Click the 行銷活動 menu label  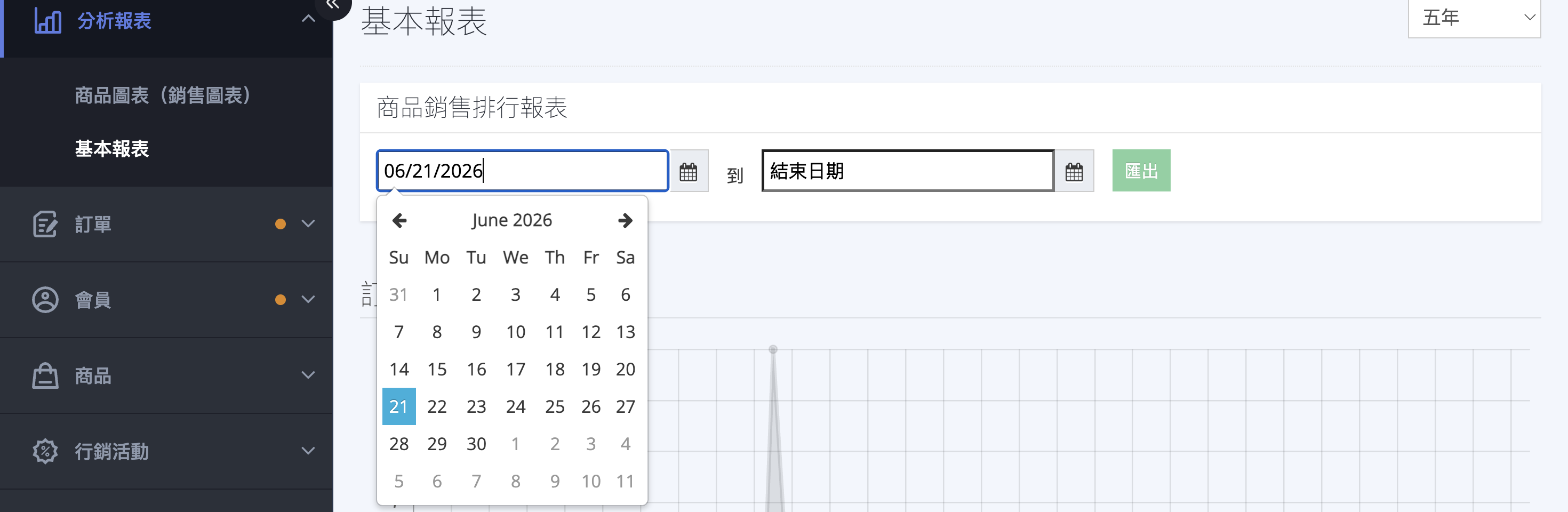click(112, 451)
